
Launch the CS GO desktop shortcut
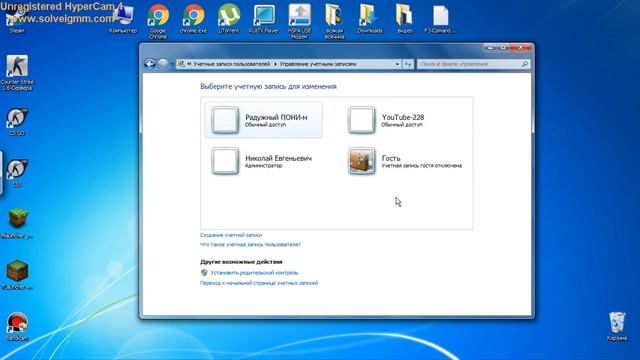(x=17, y=121)
